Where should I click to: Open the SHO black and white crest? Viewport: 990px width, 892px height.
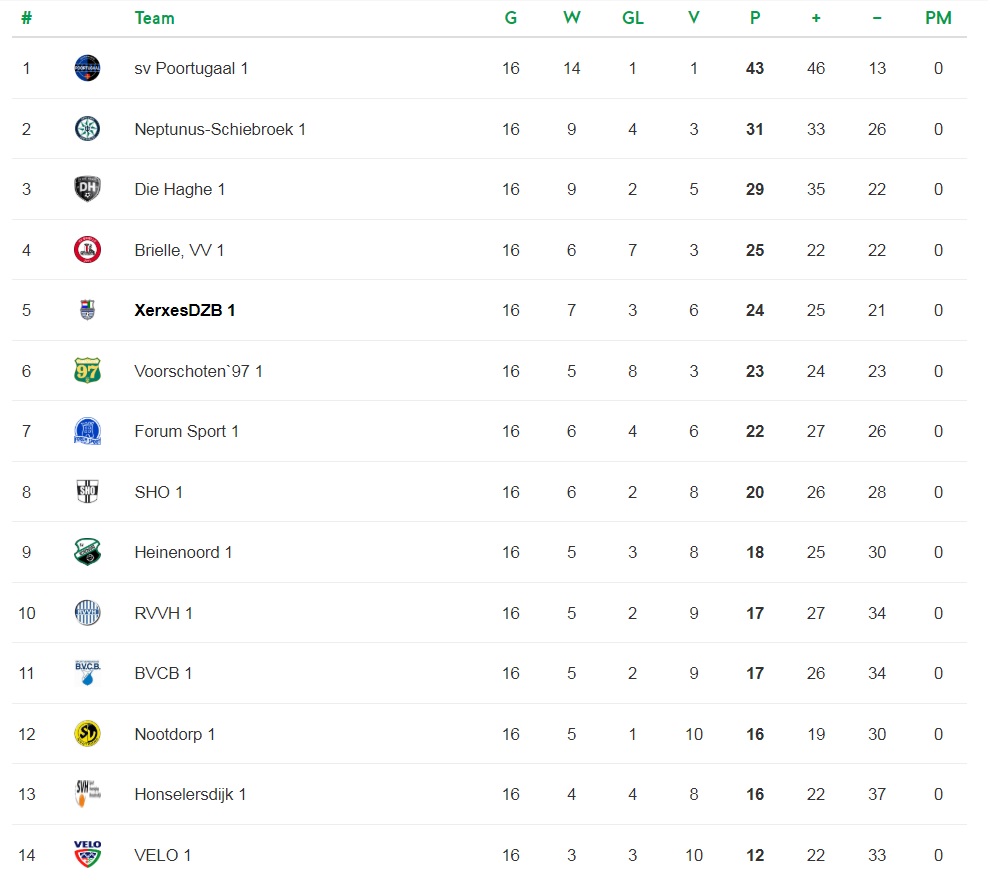click(x=87, y=491)
